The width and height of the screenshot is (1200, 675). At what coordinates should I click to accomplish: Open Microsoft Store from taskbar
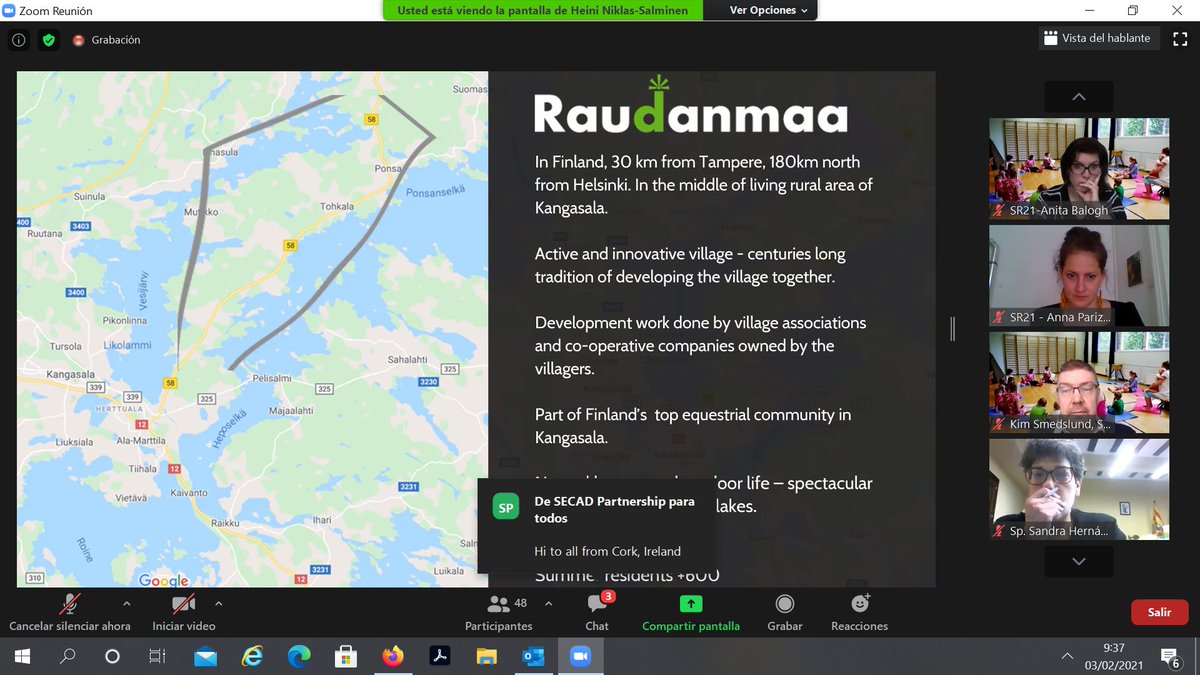346,656
